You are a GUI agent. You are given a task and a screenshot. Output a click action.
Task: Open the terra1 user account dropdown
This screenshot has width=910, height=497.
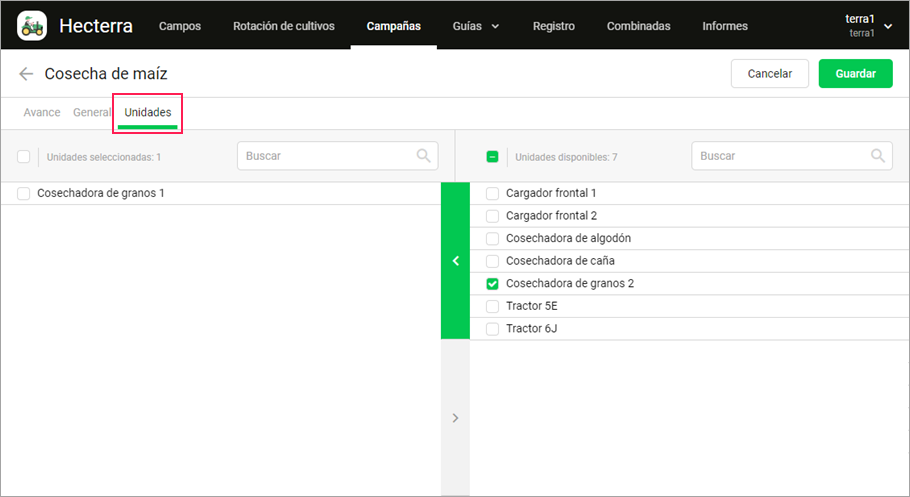coord(868,26)
